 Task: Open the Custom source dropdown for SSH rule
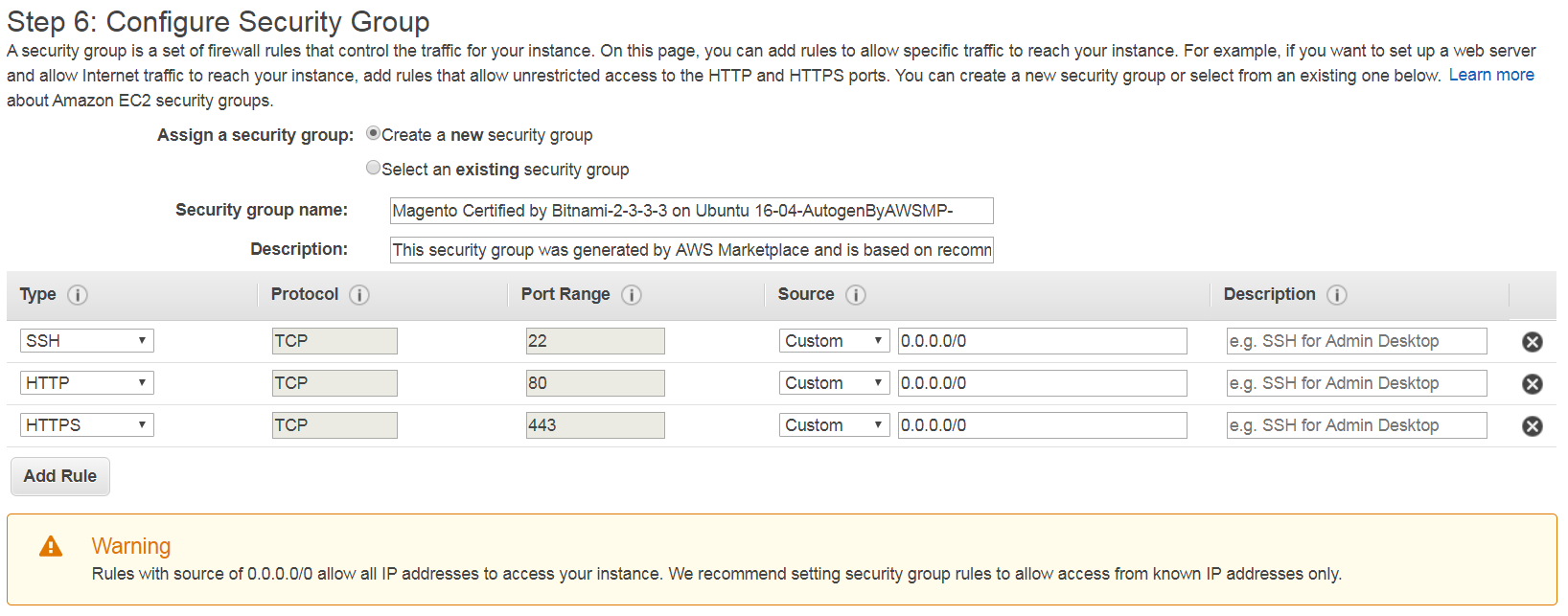click(x=834, y=341)
